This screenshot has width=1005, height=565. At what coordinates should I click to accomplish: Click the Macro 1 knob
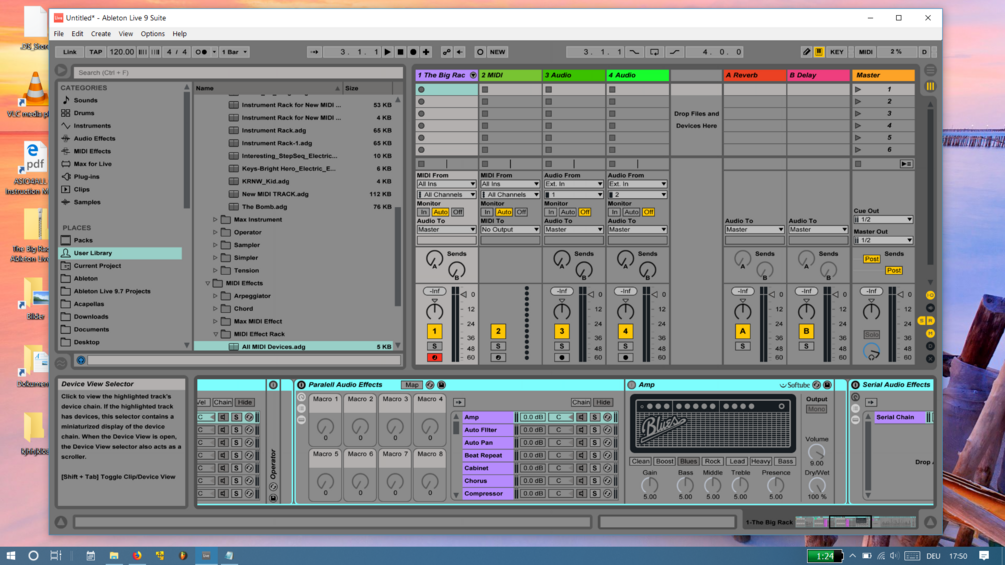pos(326,425)
